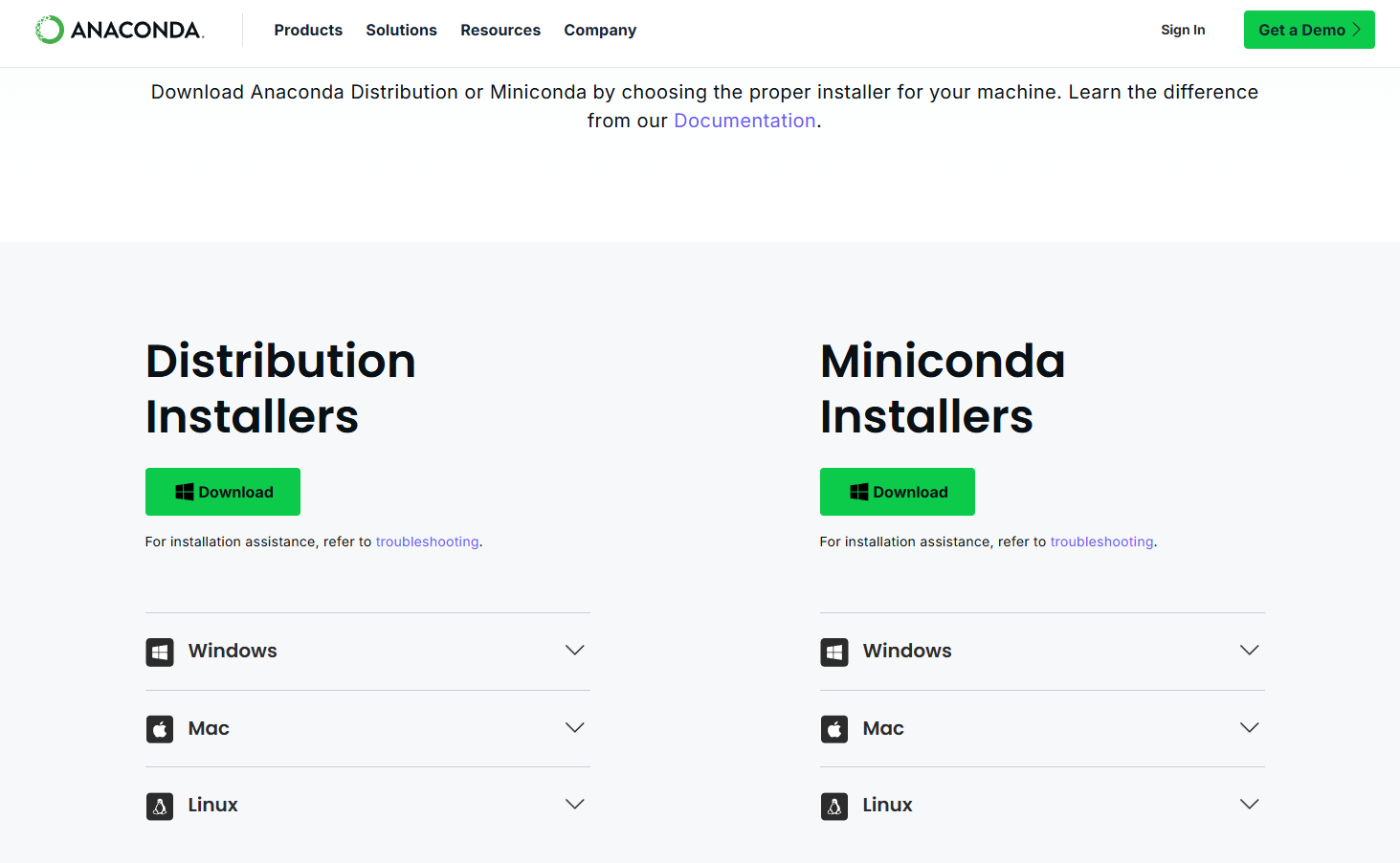Click Windows icon in Miniconda Installers list
Screen dimensions: 1400x863
834,653
